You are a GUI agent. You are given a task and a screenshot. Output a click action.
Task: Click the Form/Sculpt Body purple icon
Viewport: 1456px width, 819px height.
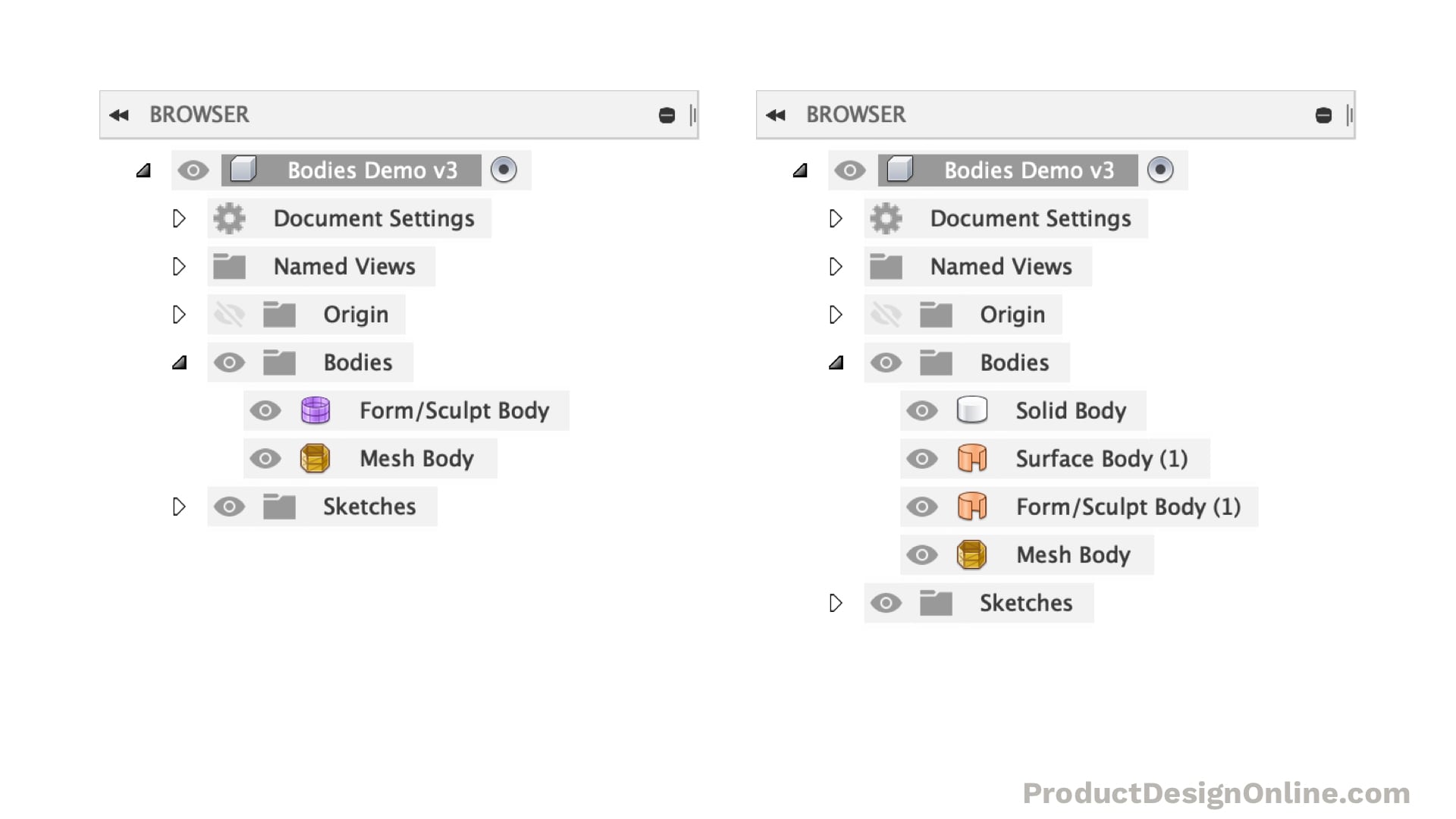pos(315,410)
